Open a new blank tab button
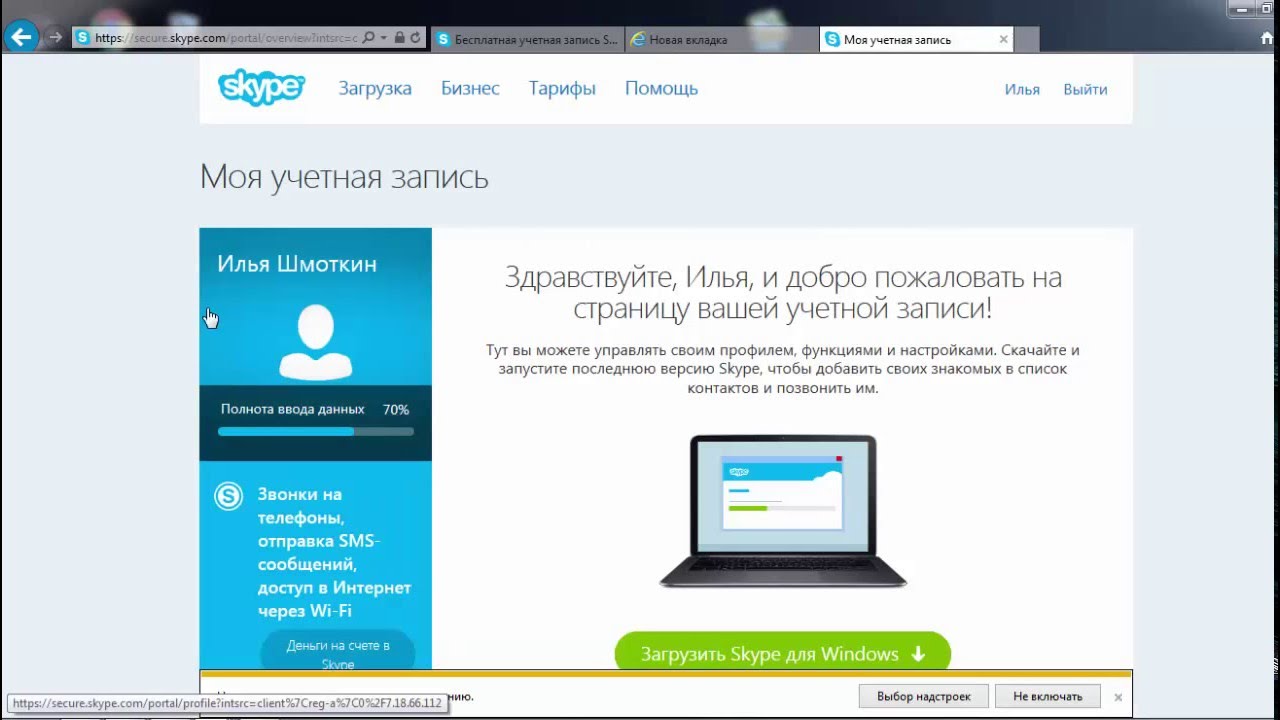 1027,40
